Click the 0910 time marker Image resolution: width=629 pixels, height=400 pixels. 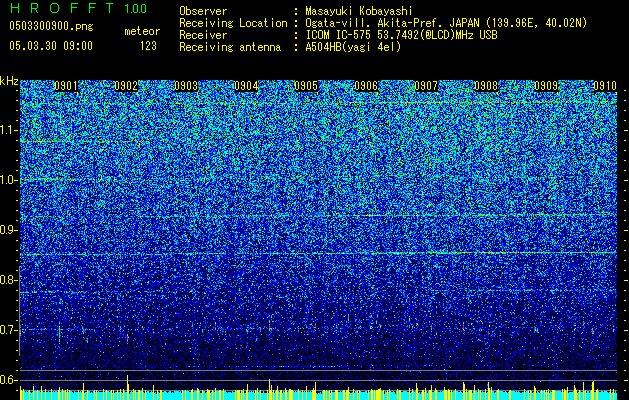click(x=605, y=86)
